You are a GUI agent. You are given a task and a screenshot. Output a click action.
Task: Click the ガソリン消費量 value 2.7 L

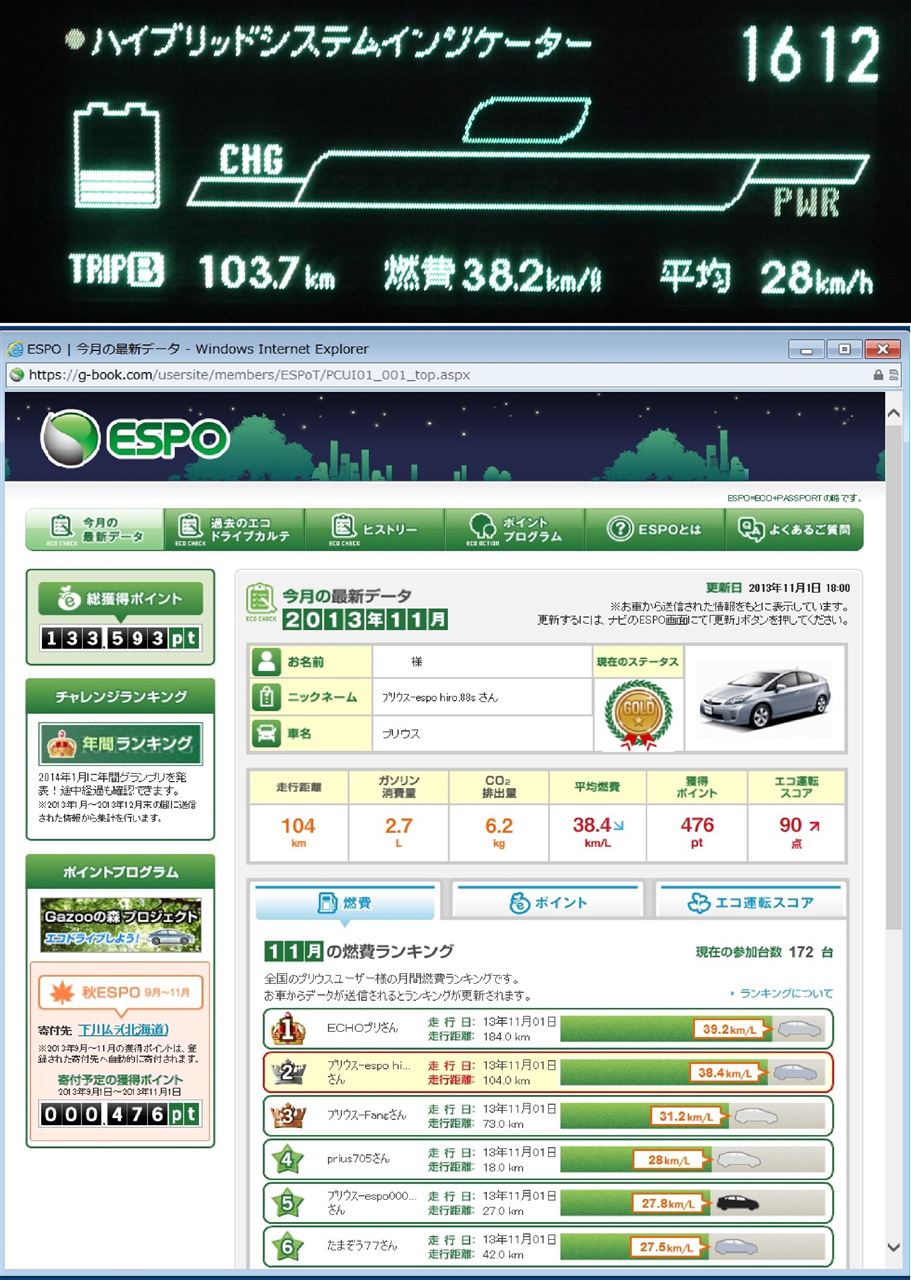coord(398,831)
